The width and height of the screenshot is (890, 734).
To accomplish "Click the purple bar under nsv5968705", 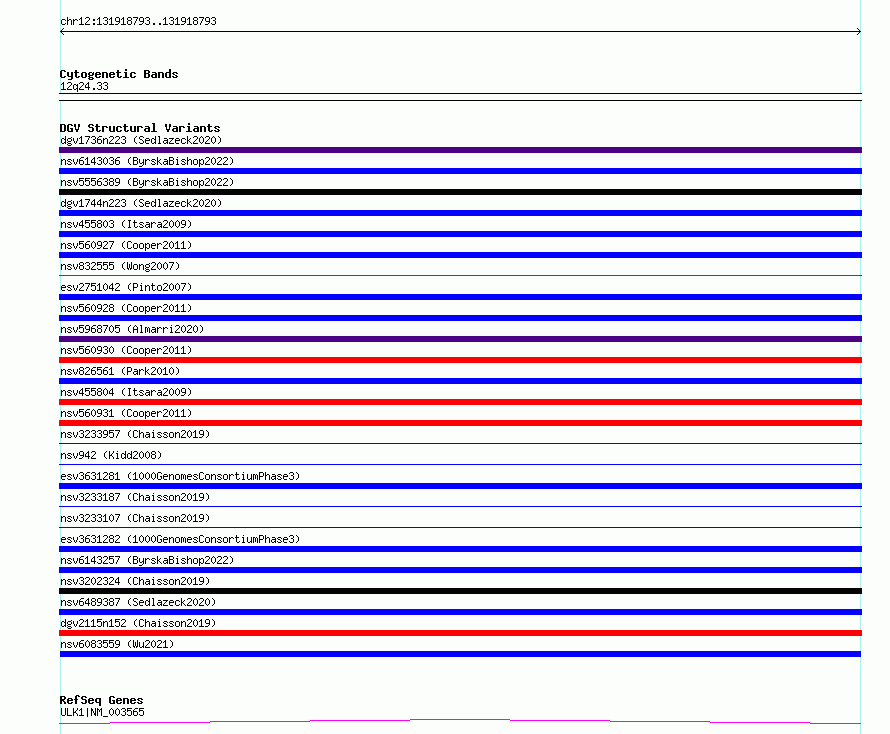I will [x=460, y=339].
